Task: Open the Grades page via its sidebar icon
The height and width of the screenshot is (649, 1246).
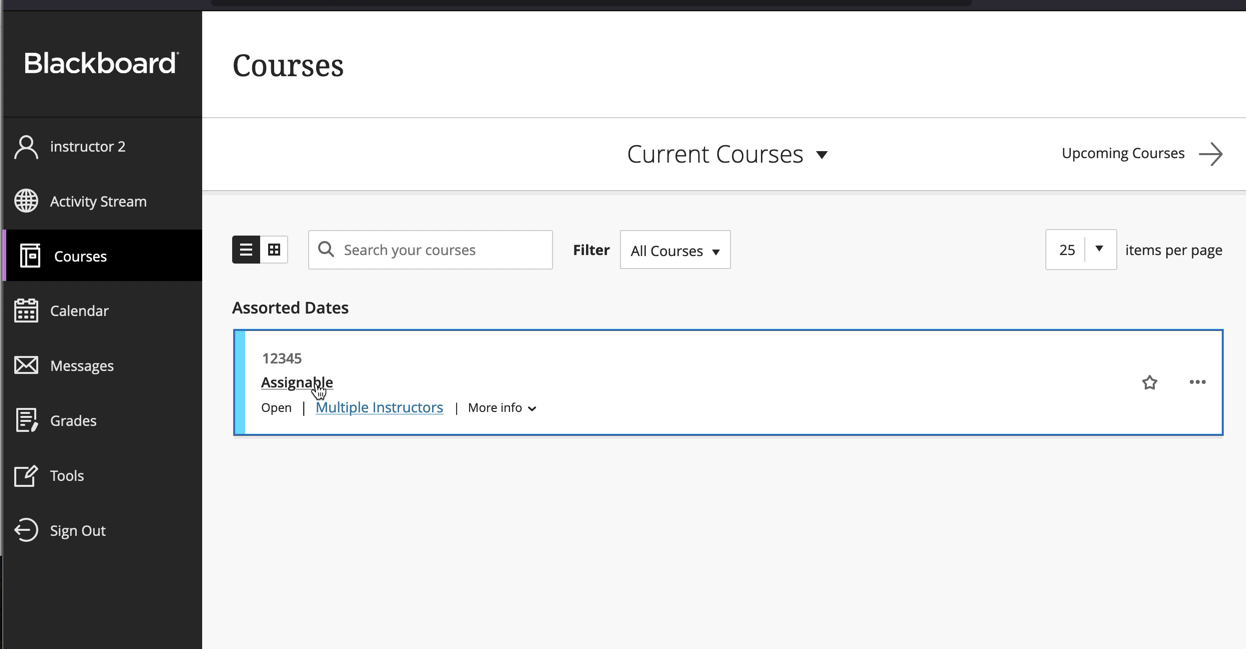Action: point(26,420)
